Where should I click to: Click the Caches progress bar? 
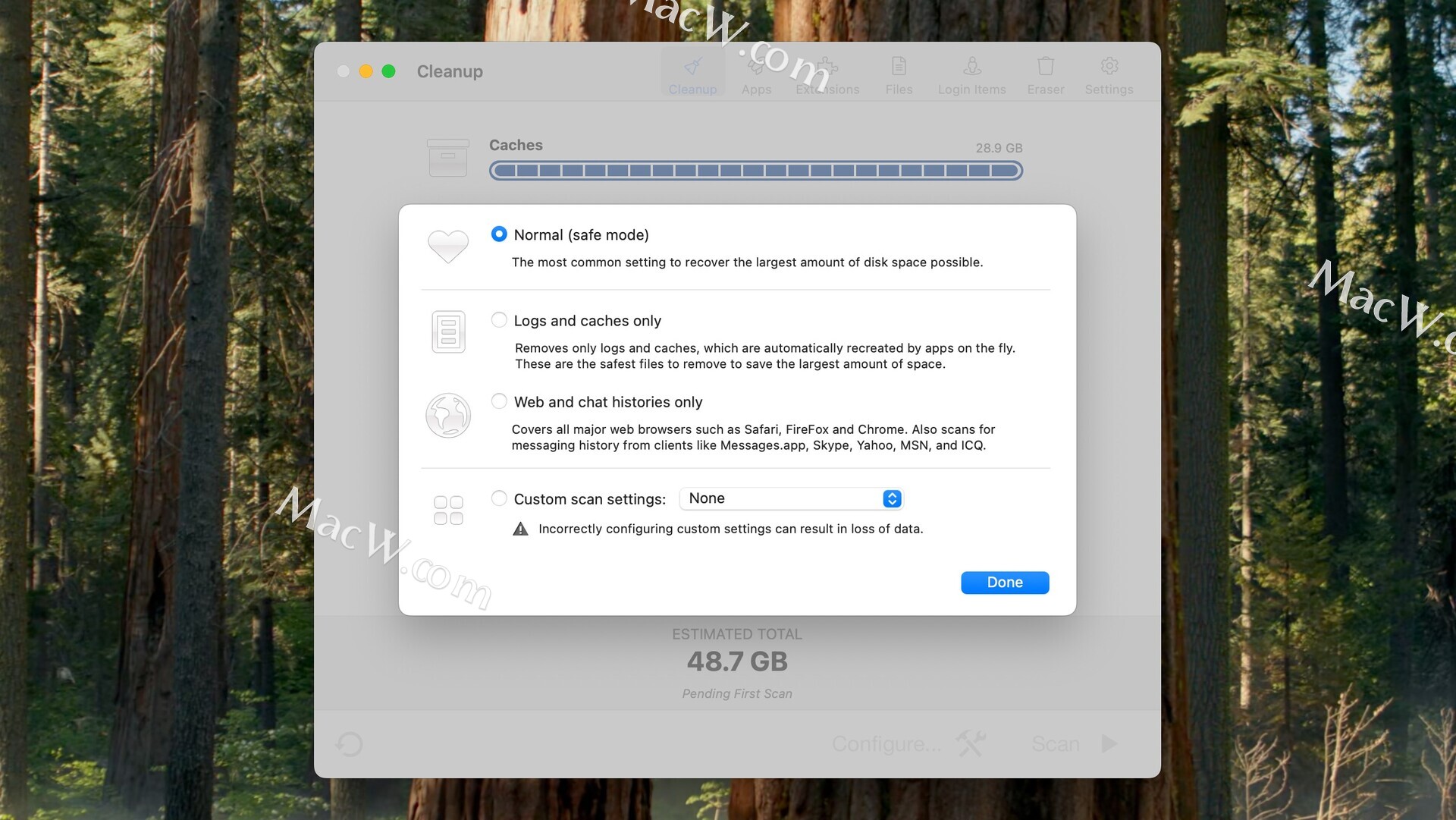(x=756, y=171)
